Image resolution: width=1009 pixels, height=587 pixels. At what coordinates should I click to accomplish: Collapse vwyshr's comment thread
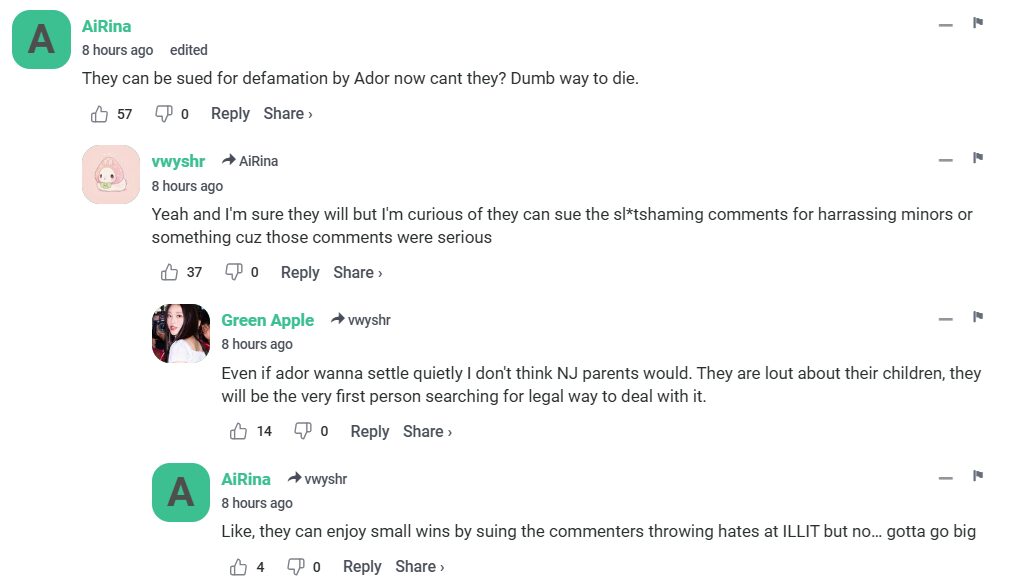945,159
